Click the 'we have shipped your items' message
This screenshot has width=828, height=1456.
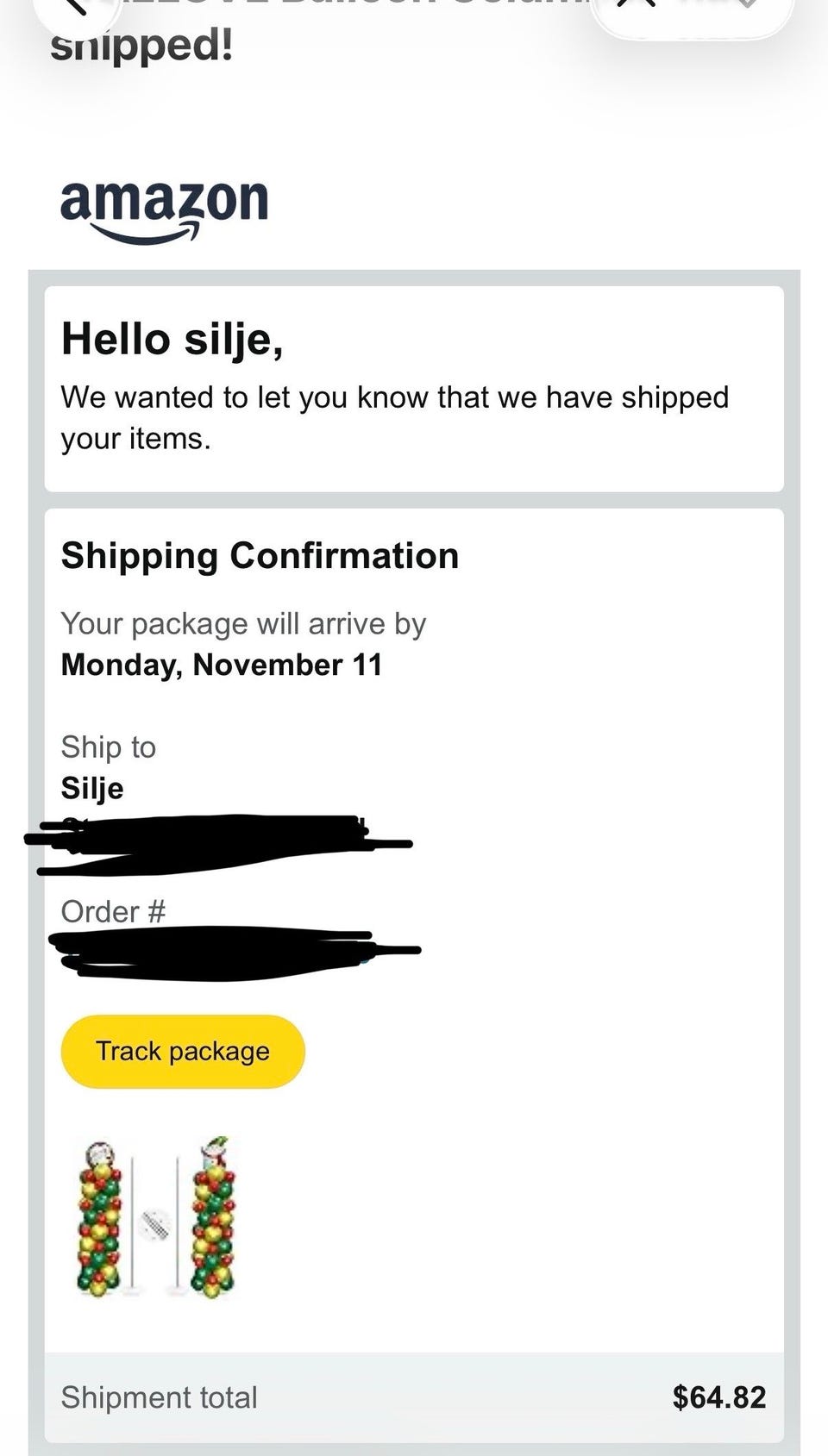[394, 417]
